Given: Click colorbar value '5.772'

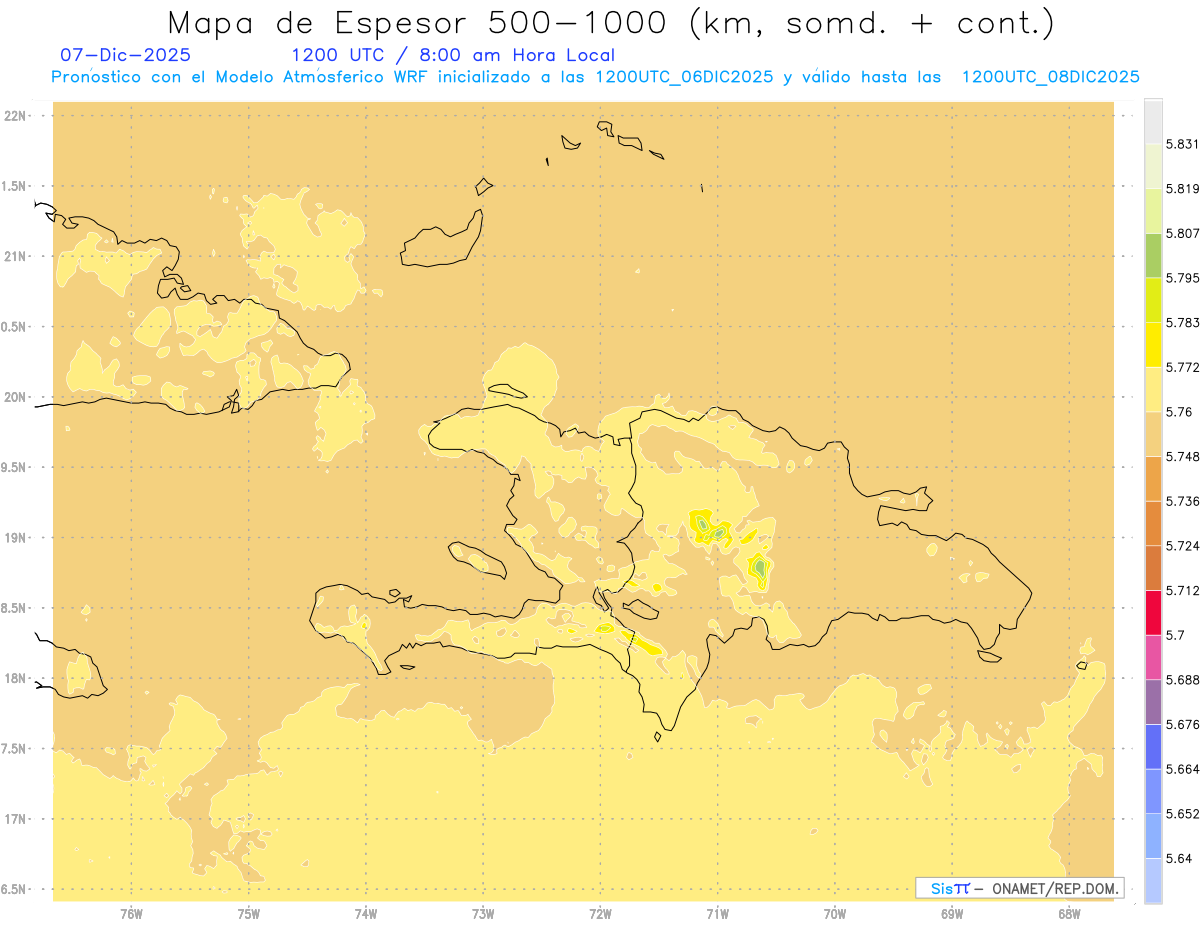Looking at the screenshot, I should click(1182, 367).
